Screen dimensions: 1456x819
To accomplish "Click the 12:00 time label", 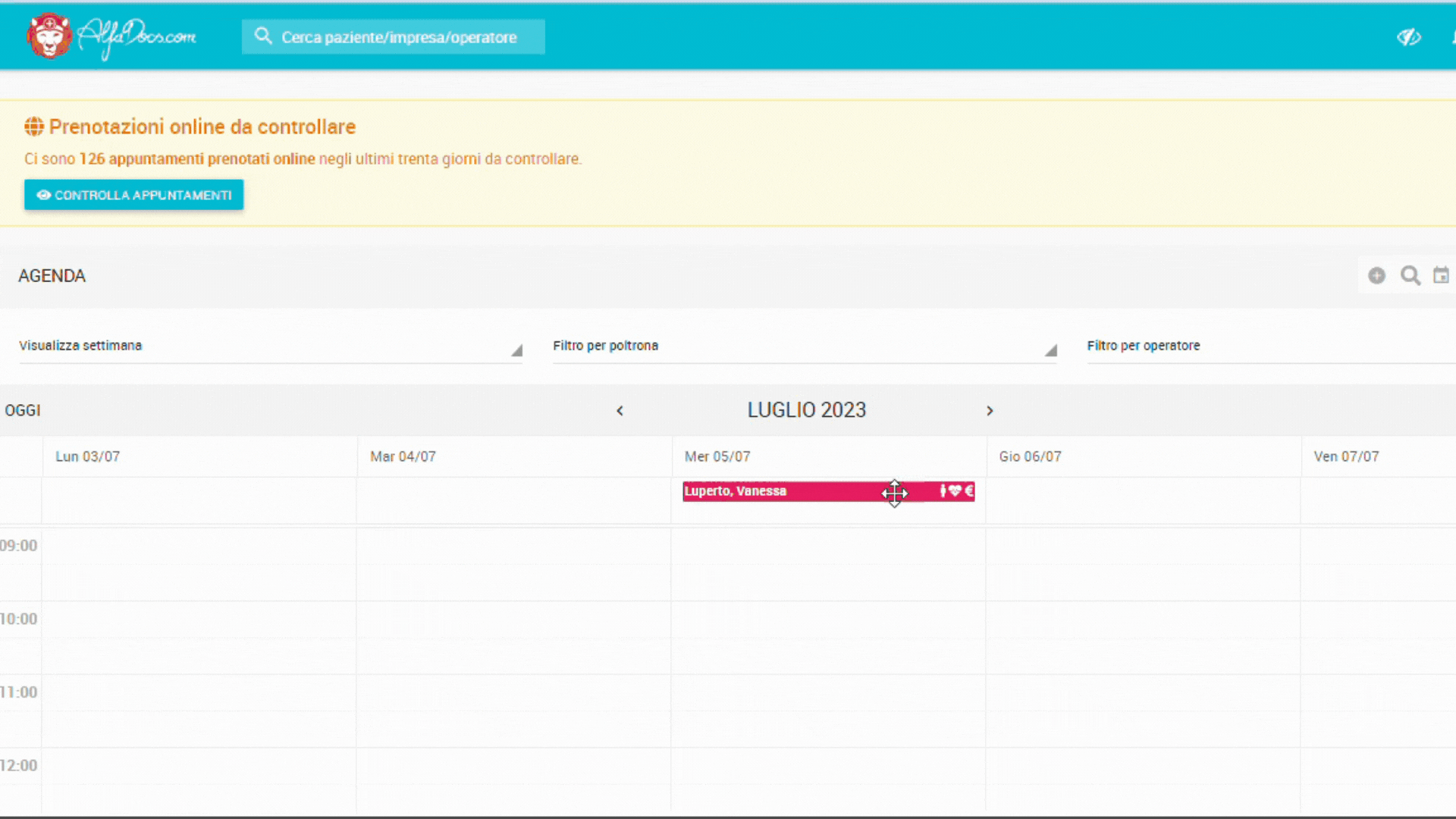I will point(18,765).
